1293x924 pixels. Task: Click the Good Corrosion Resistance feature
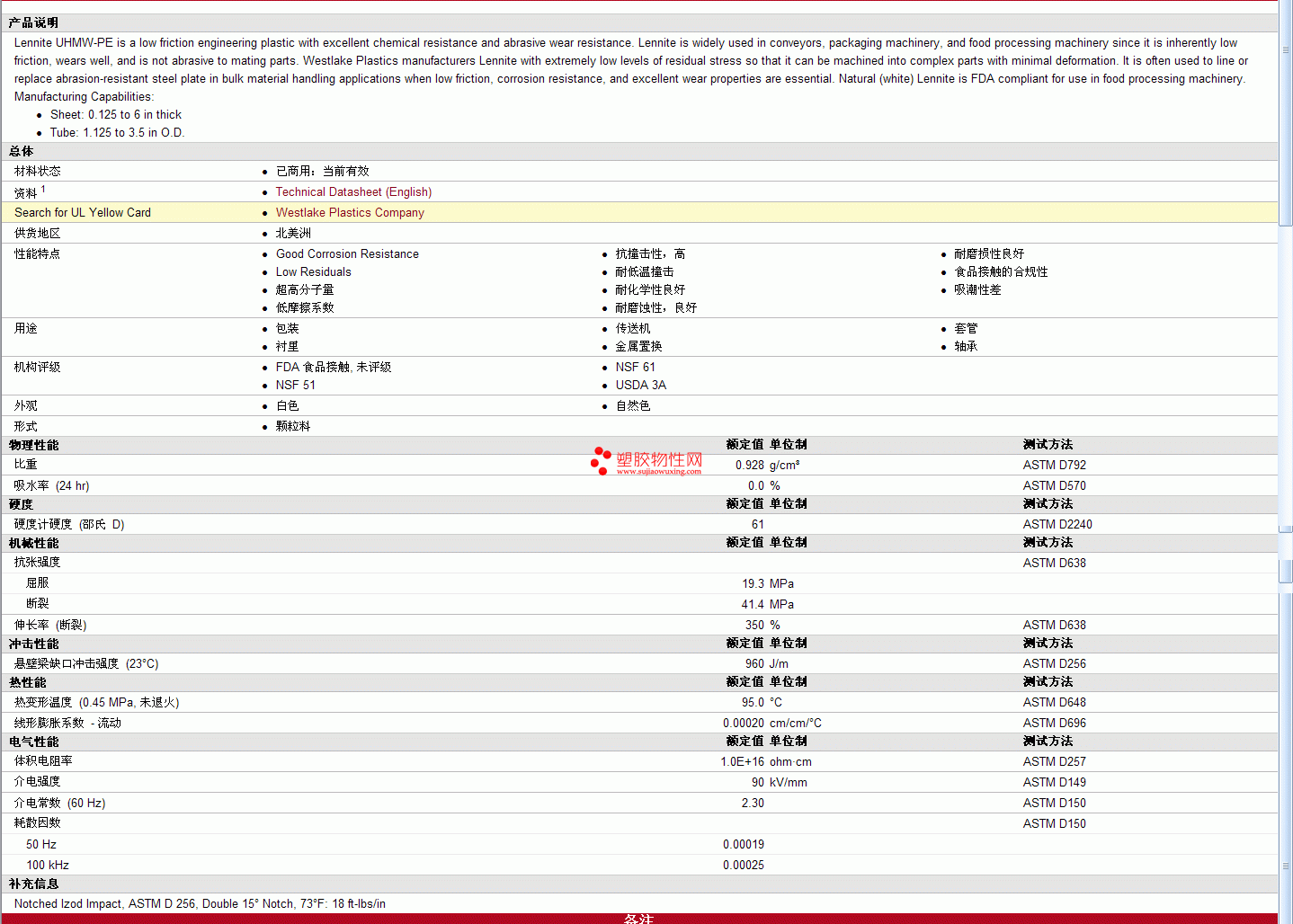click(x=347, y=253)
